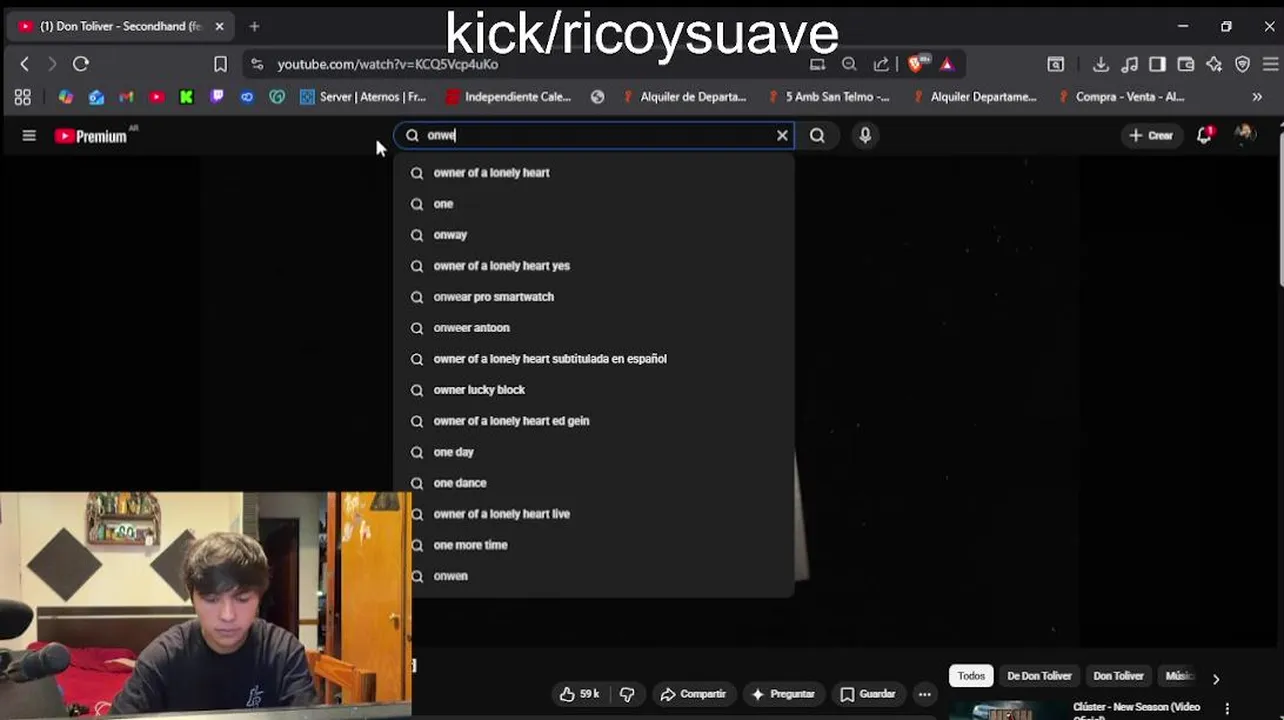1284x720 pixels.
Task: Select the Don Toliver - Secondhand tab
Action: tap(120, 26)
